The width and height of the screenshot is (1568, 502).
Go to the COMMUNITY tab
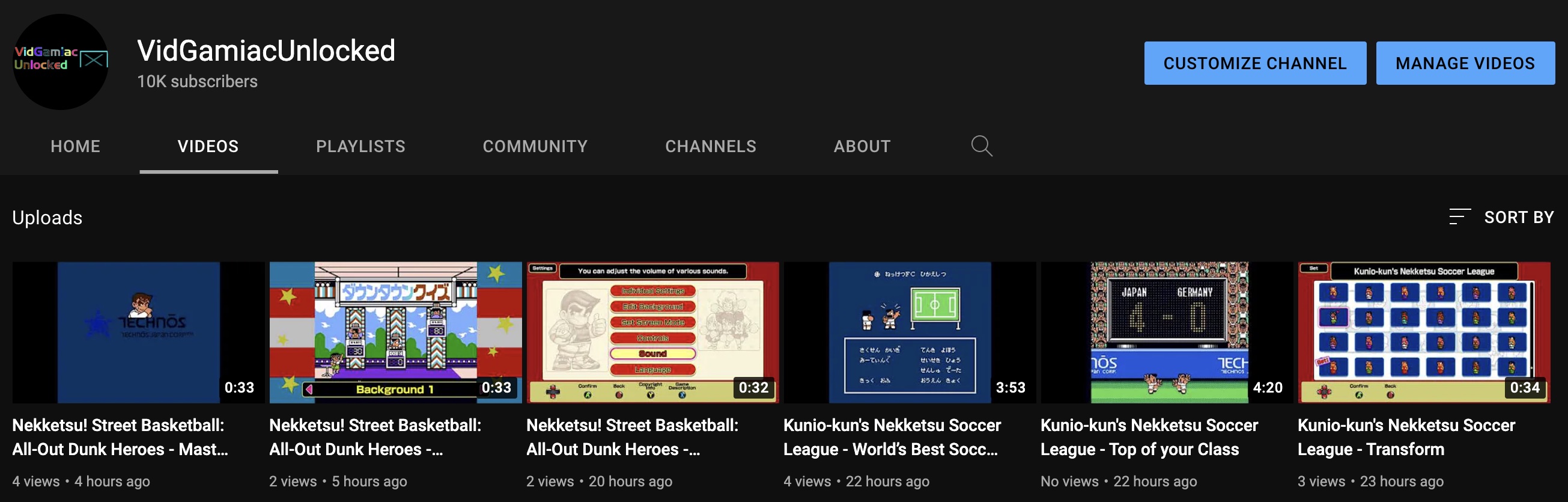click(x=535, y=146)
